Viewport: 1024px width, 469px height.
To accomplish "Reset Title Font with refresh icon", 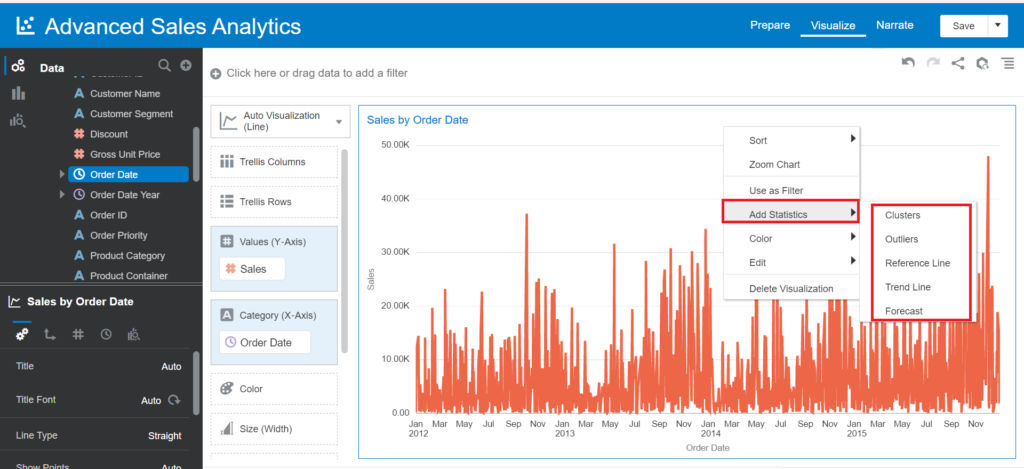I will (x=174, y=400).
